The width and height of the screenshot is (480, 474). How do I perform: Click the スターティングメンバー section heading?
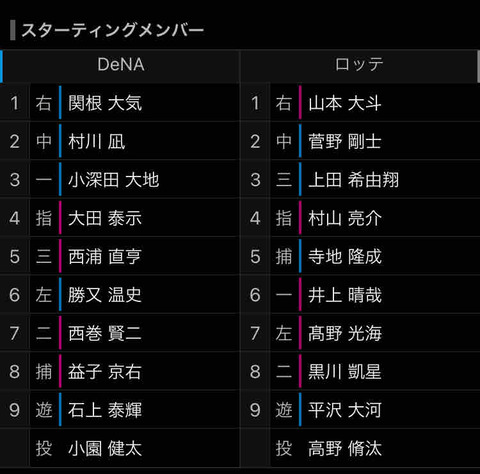(x=112, y=30)
